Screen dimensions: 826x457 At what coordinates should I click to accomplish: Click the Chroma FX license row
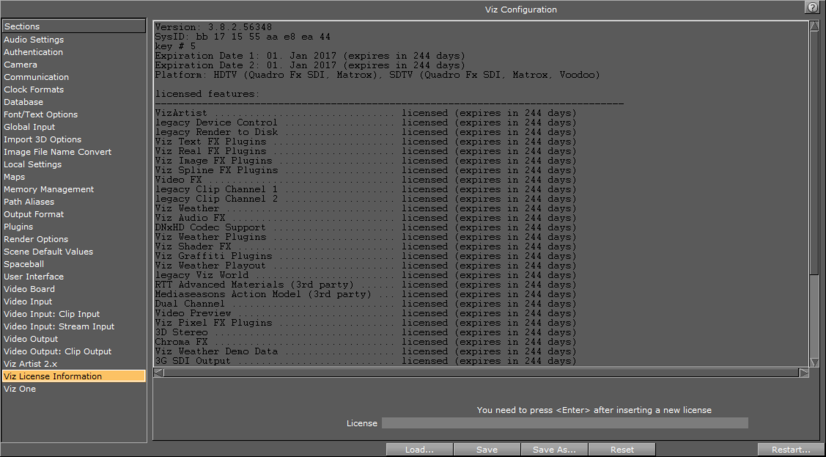tap(366, 342)
